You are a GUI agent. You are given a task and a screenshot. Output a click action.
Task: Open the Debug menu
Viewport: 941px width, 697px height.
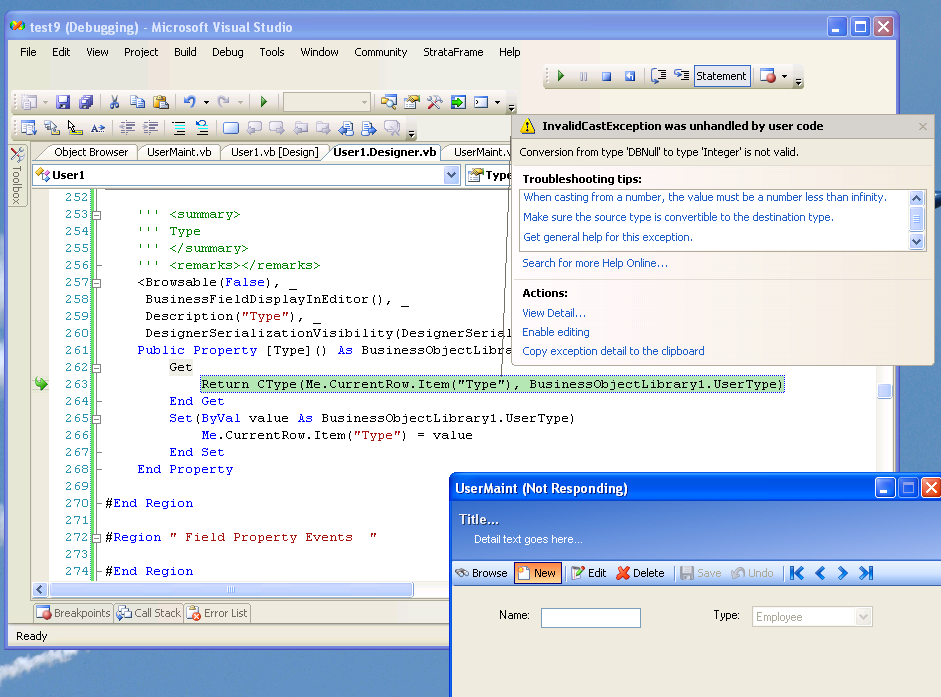point(227,52)
